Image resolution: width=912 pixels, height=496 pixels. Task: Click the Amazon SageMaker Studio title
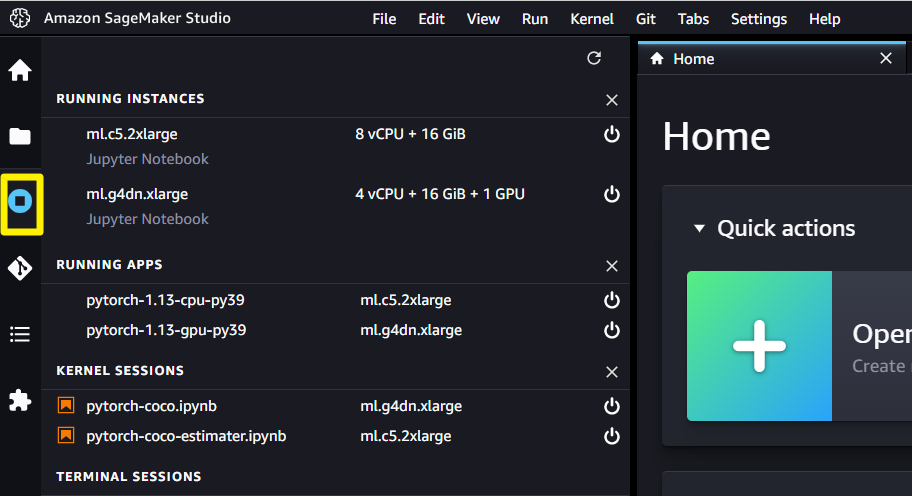[137, 18]
